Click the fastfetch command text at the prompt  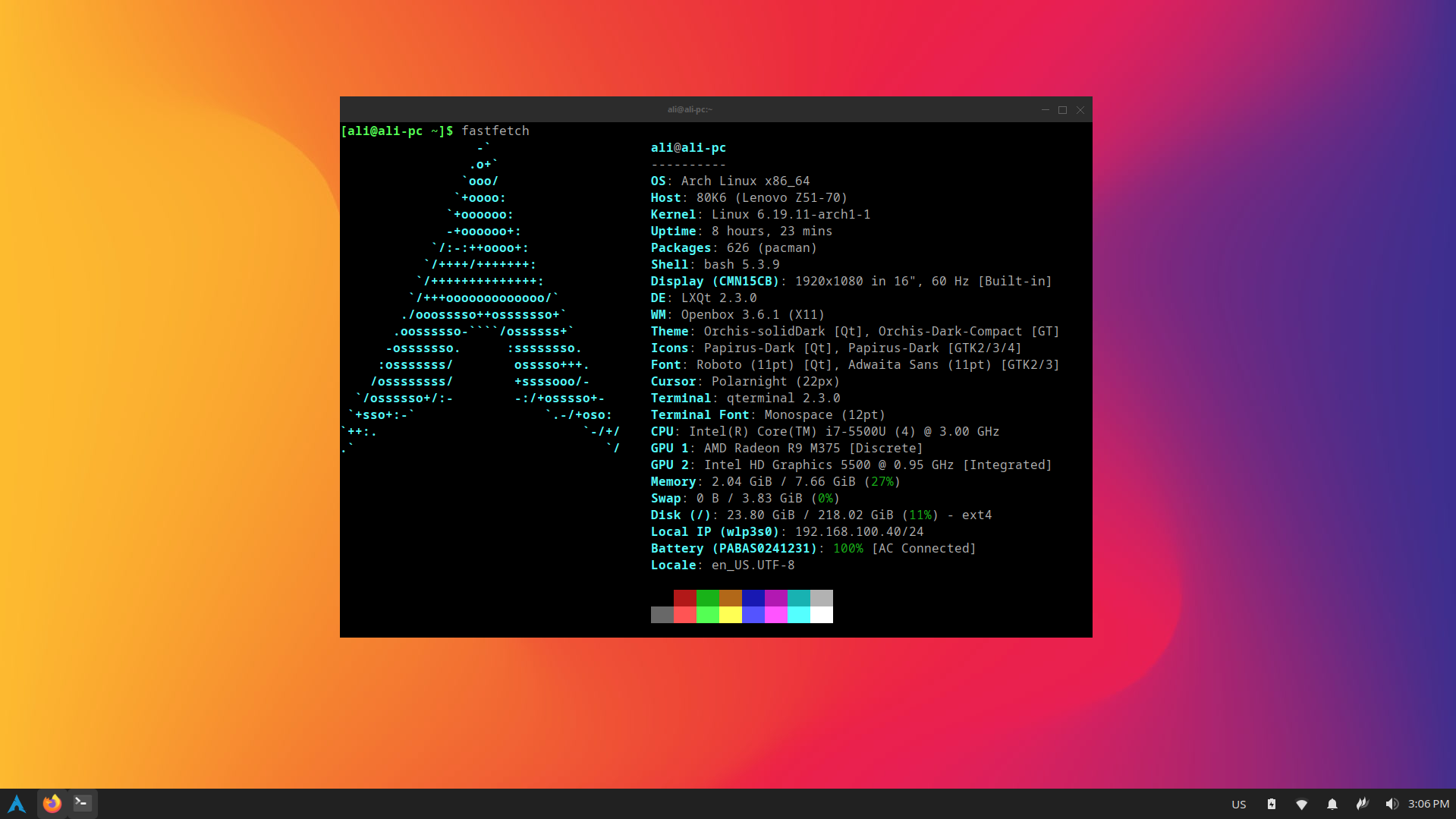coord(495,131)
